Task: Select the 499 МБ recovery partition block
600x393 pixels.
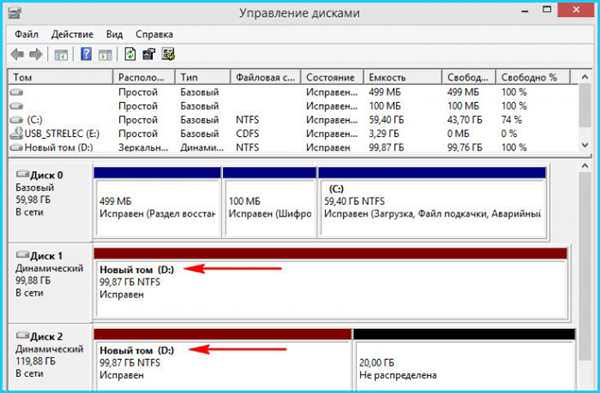Action: [157, 203]
